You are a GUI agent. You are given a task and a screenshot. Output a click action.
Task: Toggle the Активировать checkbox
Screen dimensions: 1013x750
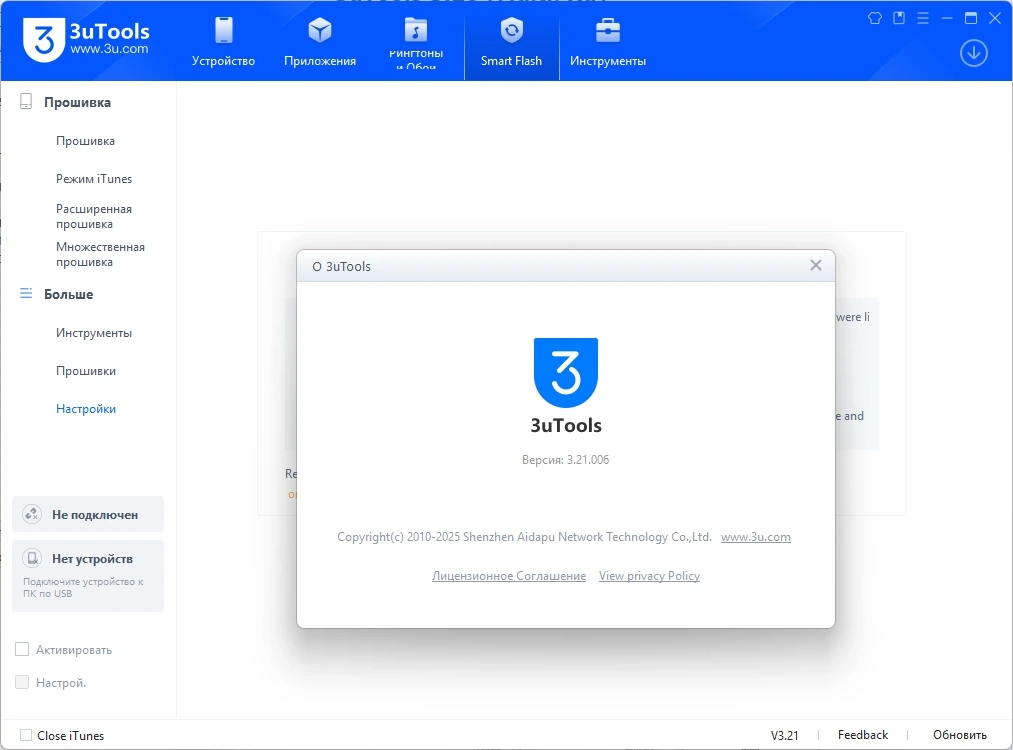(22, 649)
